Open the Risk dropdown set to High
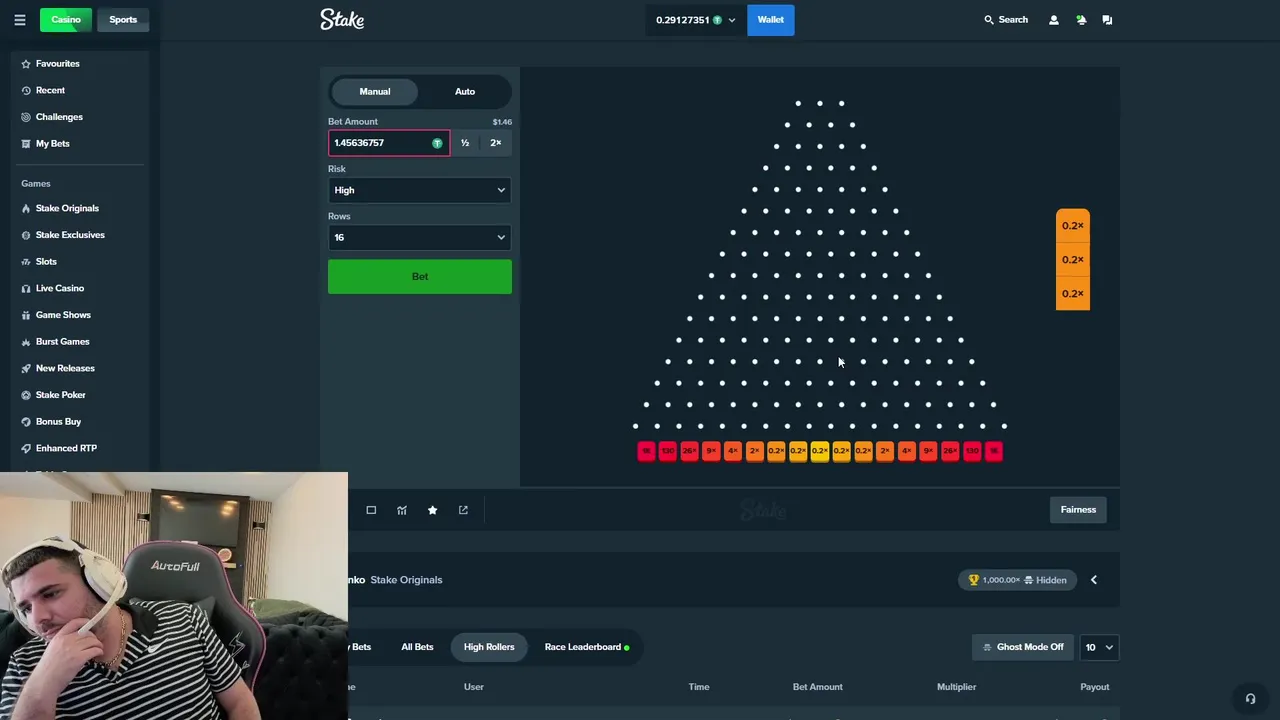The image size is (1280, 720). click(x=419, y=190)
